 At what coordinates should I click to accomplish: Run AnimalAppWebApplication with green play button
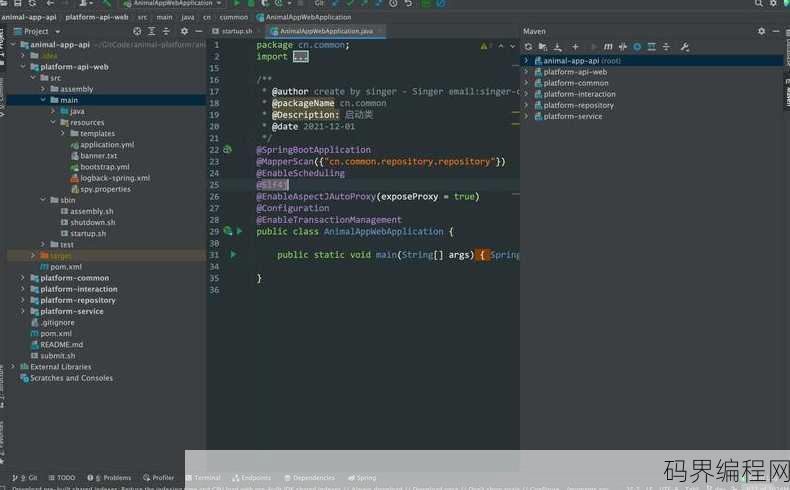point(236,3)
